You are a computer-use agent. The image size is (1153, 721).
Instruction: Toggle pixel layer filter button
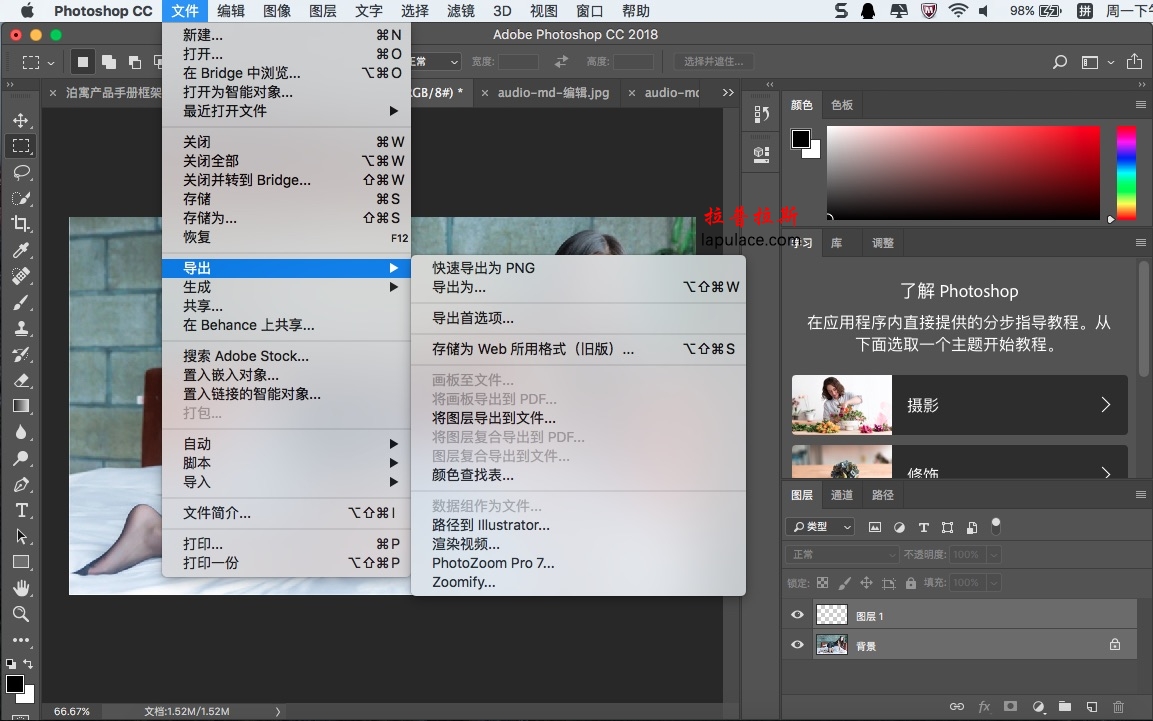click(874, 527)
